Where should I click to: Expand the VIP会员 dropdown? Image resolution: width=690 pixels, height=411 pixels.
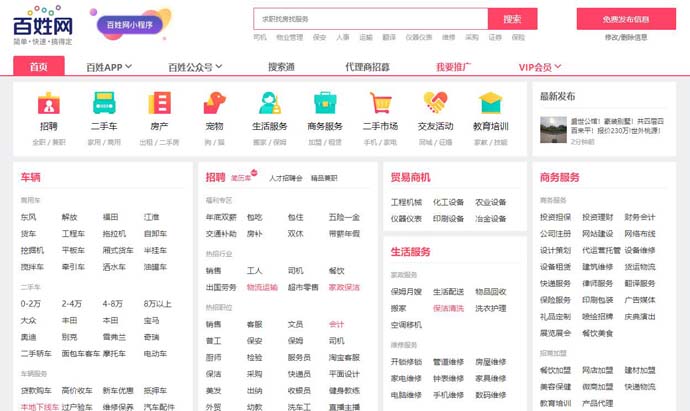tap(540, 67)
